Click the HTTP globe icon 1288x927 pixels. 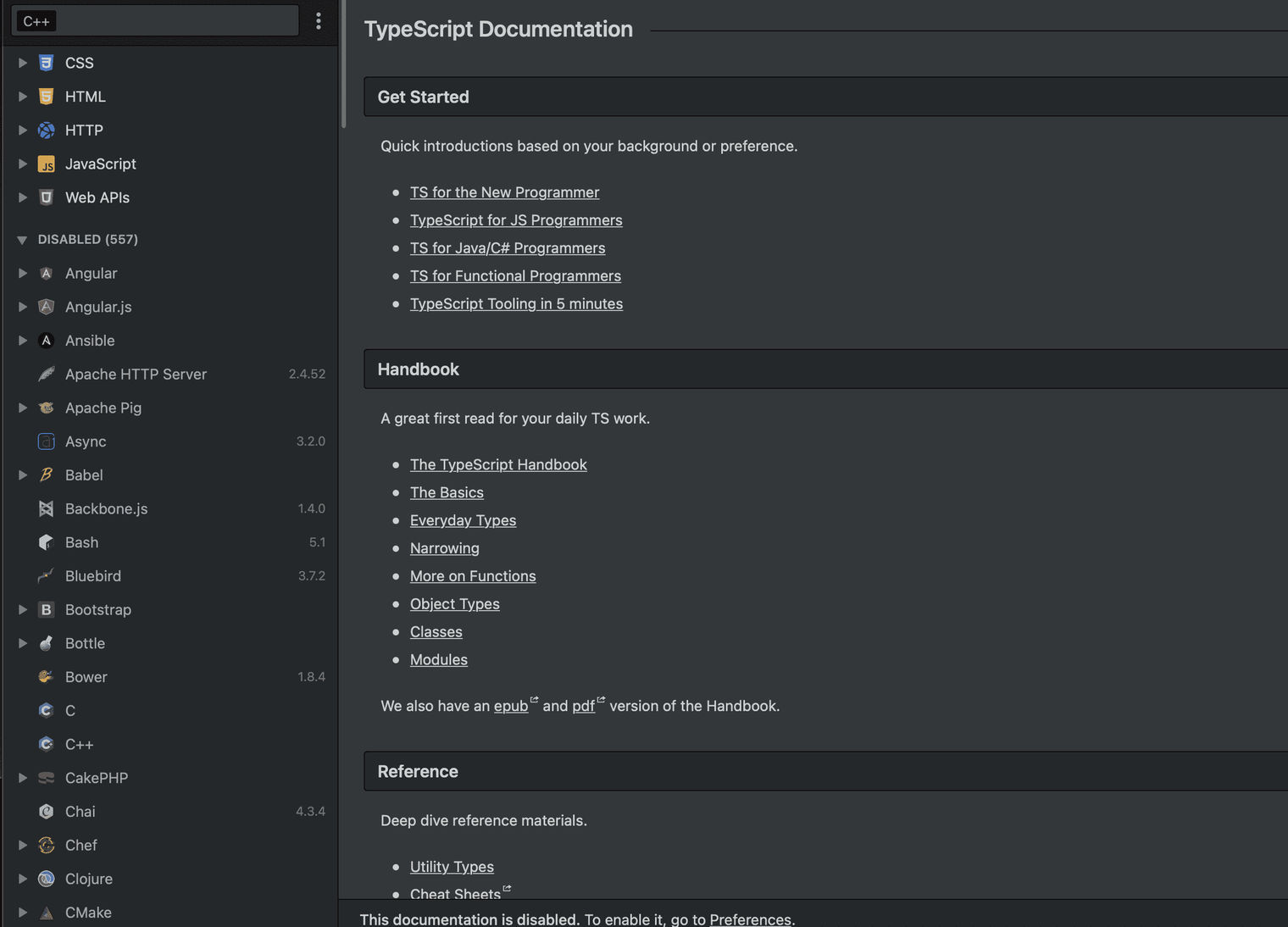47,130
